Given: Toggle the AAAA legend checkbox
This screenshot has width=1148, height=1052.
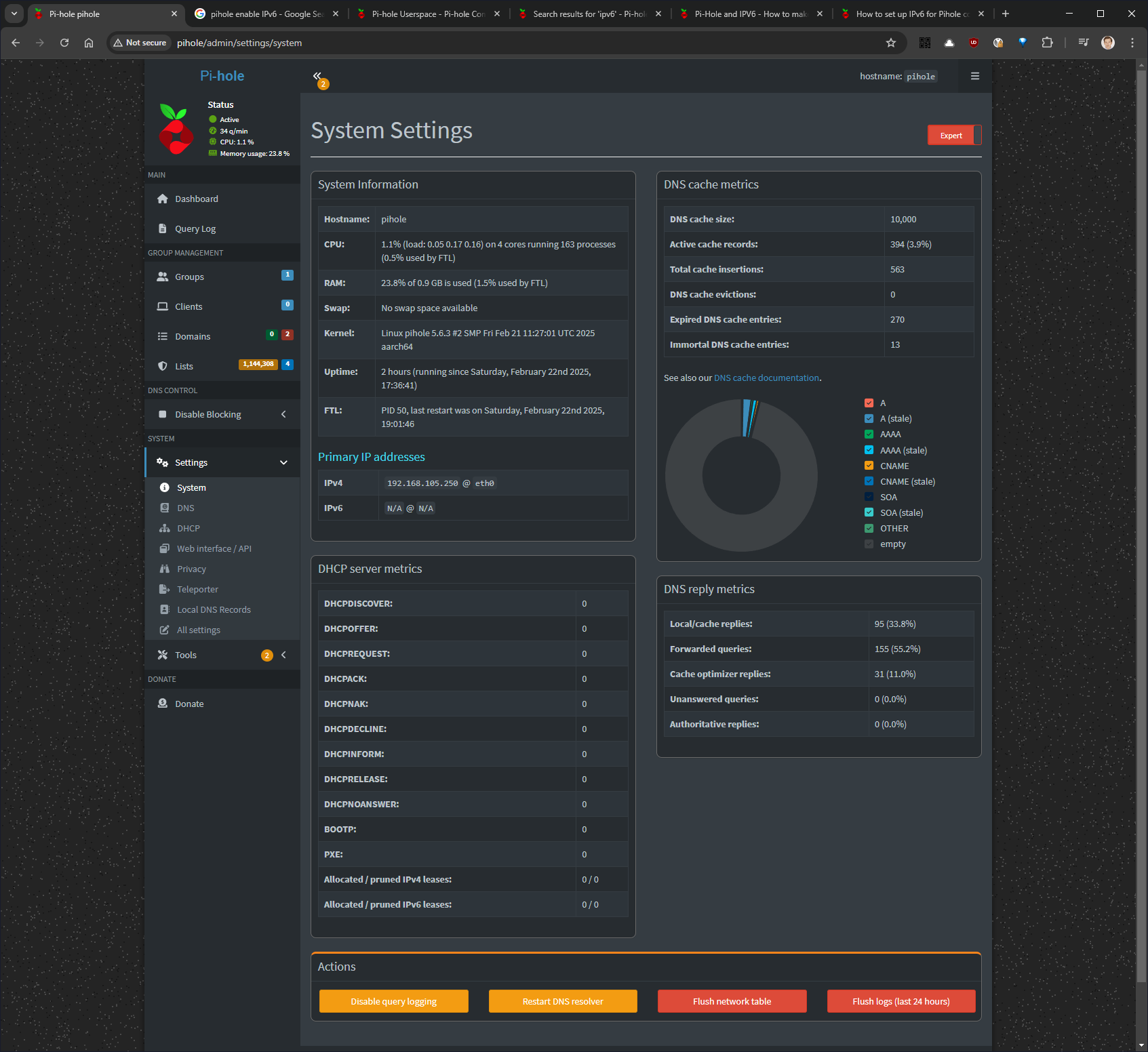Looking at the screenshot, I should pyautogui.click(x=869, y=434).
